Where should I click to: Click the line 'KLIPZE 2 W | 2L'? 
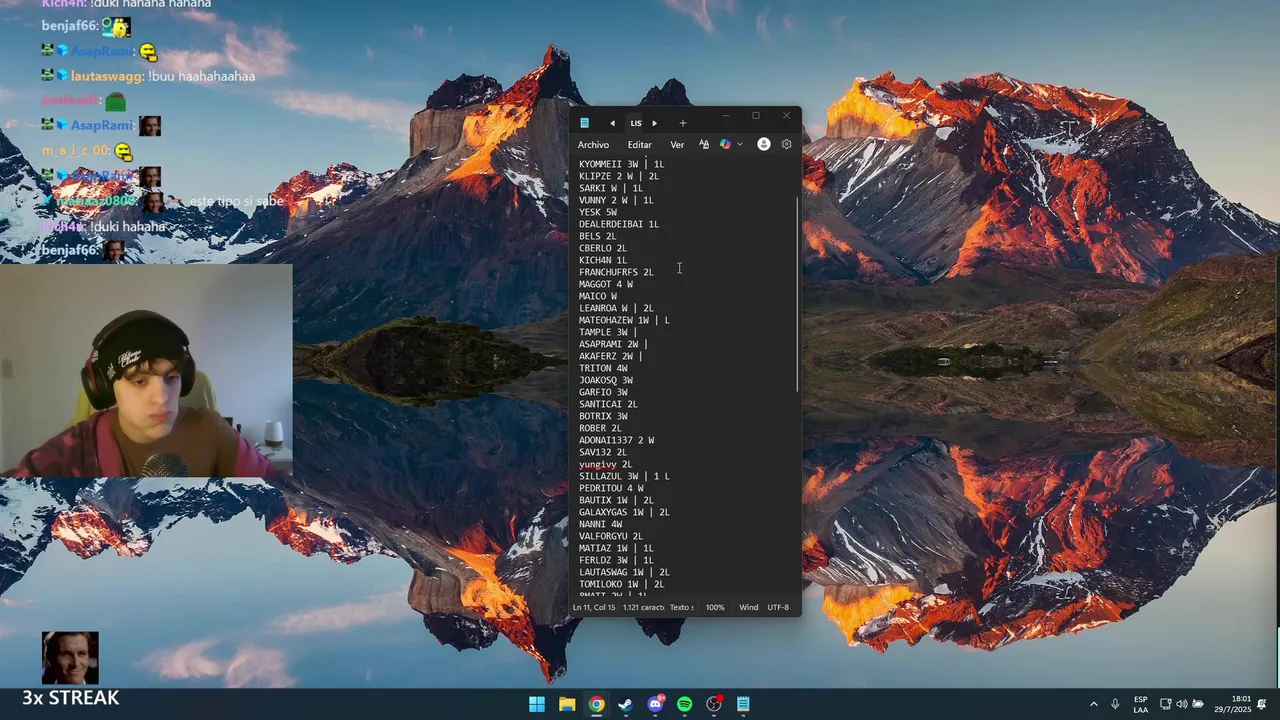619,176
